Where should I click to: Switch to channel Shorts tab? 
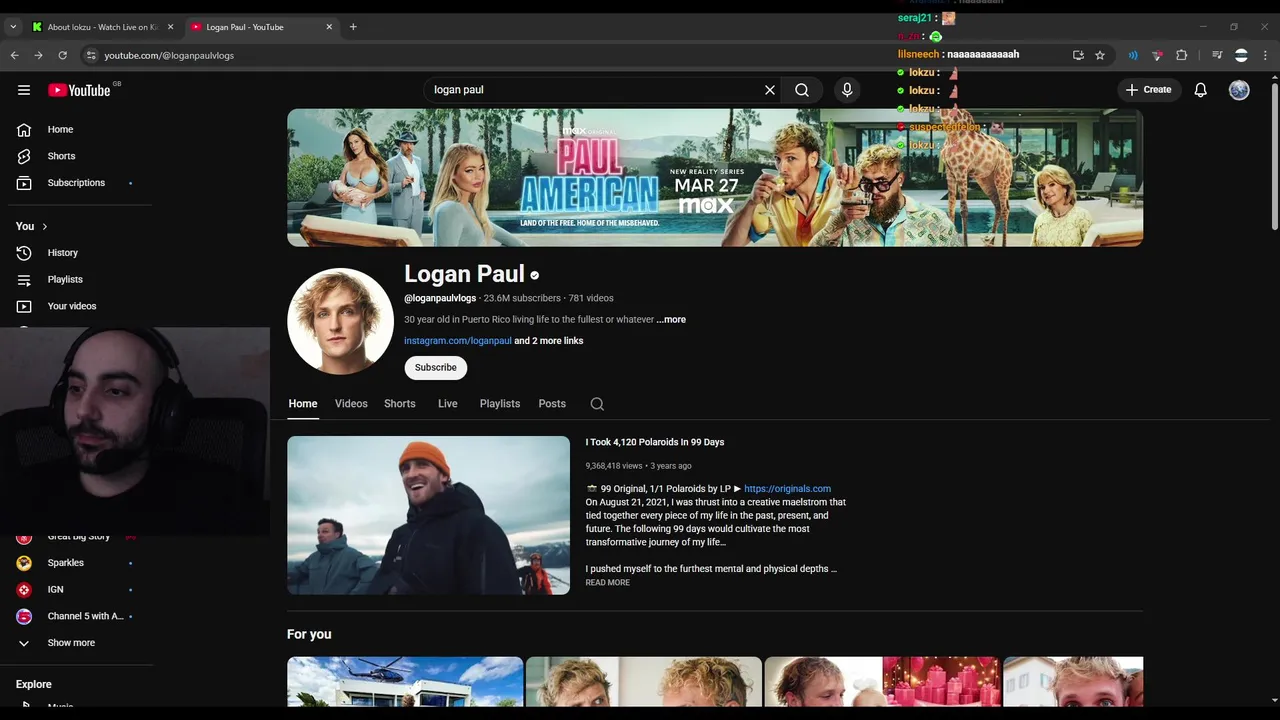(400, 404)
